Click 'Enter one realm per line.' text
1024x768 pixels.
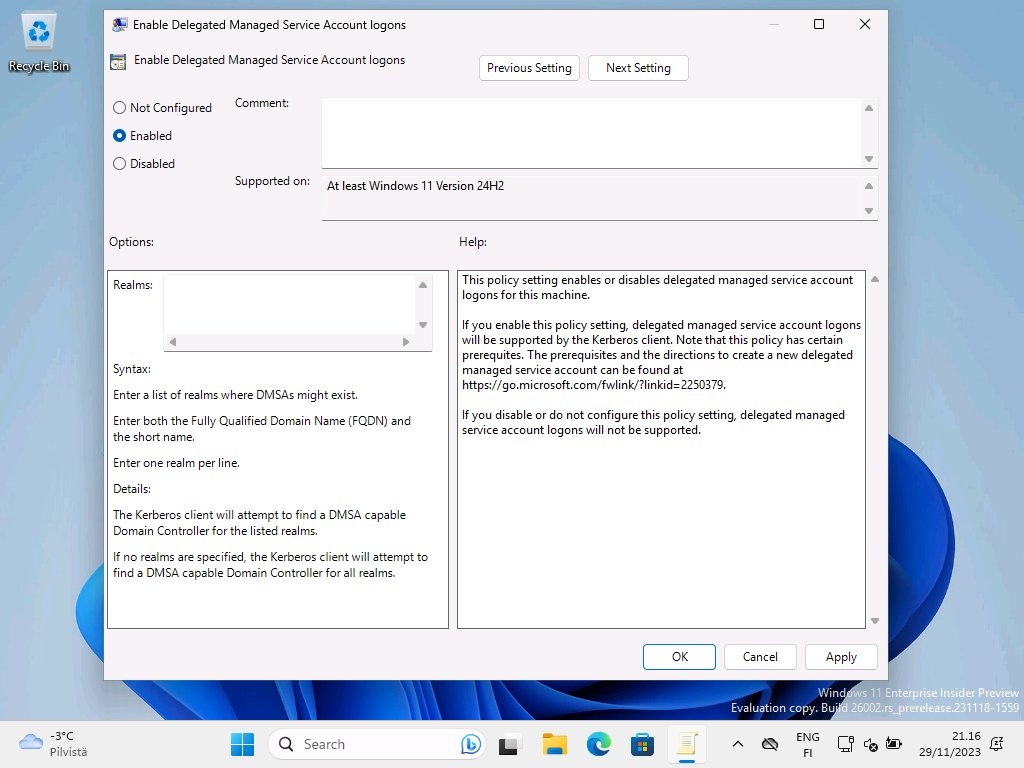[176, 463]
